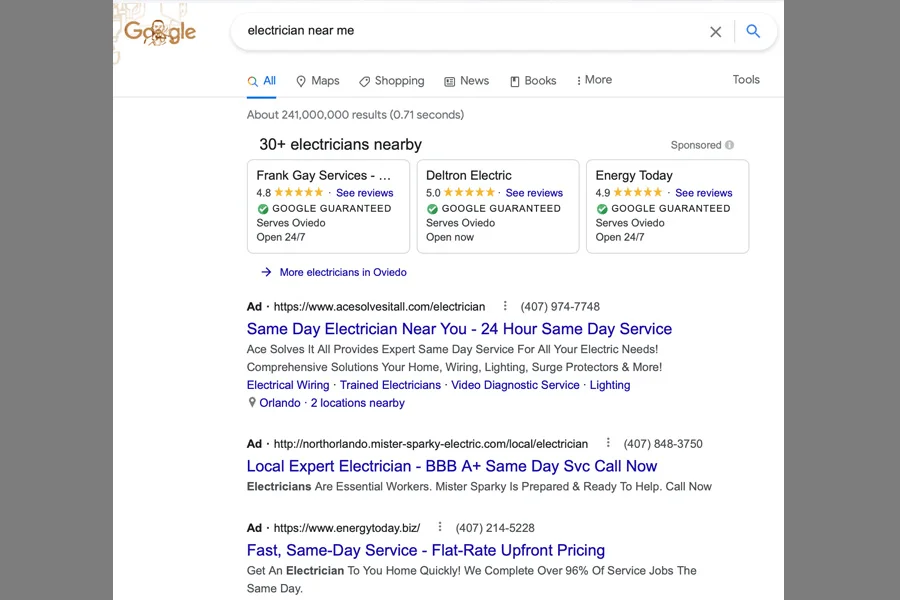This screenshot has height=600, width=900.
Task: Switch to the Maps tab
Action: [317, 81]
